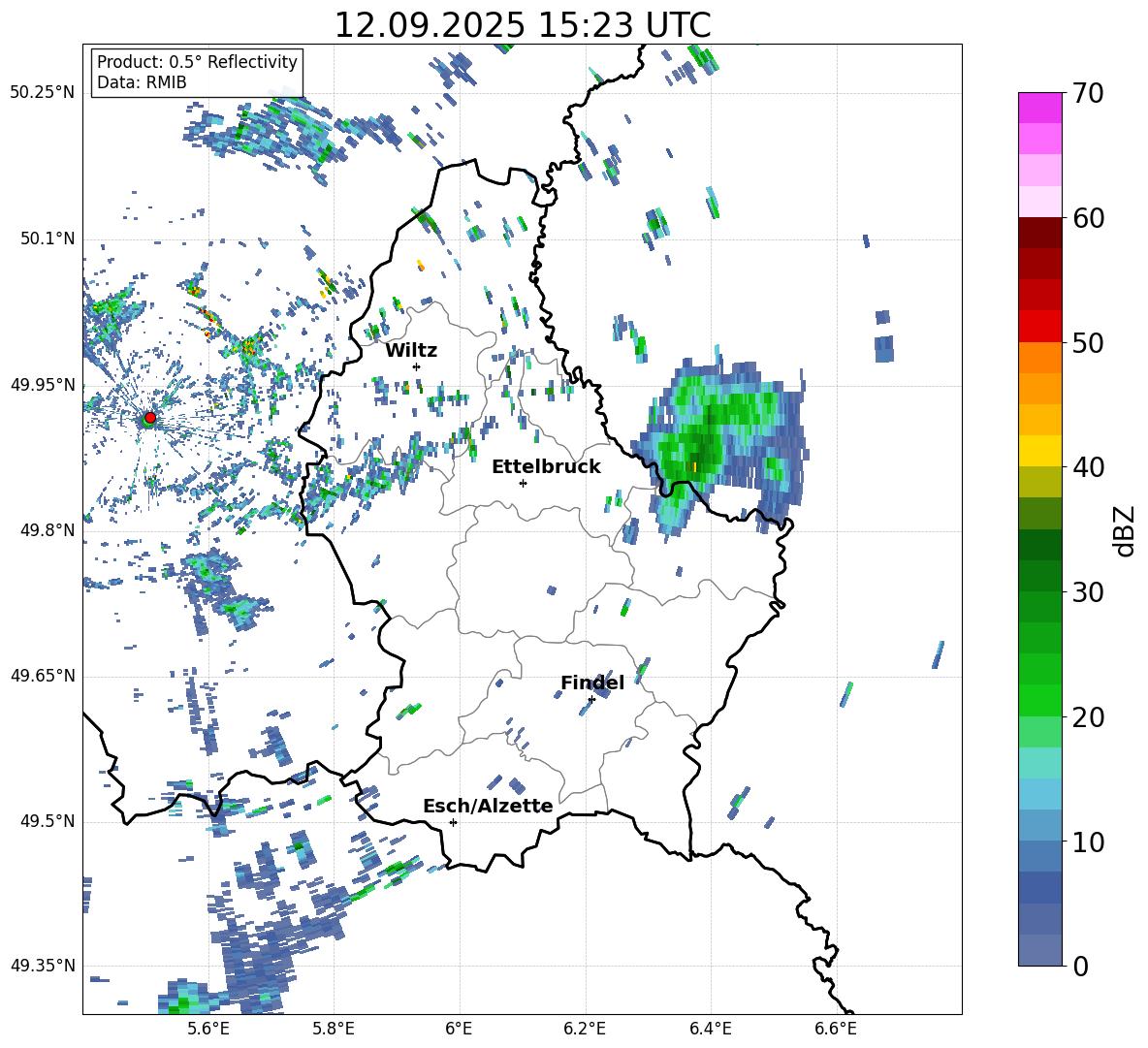Click the Esch/Alzette city label

click(x=489, y=807)
